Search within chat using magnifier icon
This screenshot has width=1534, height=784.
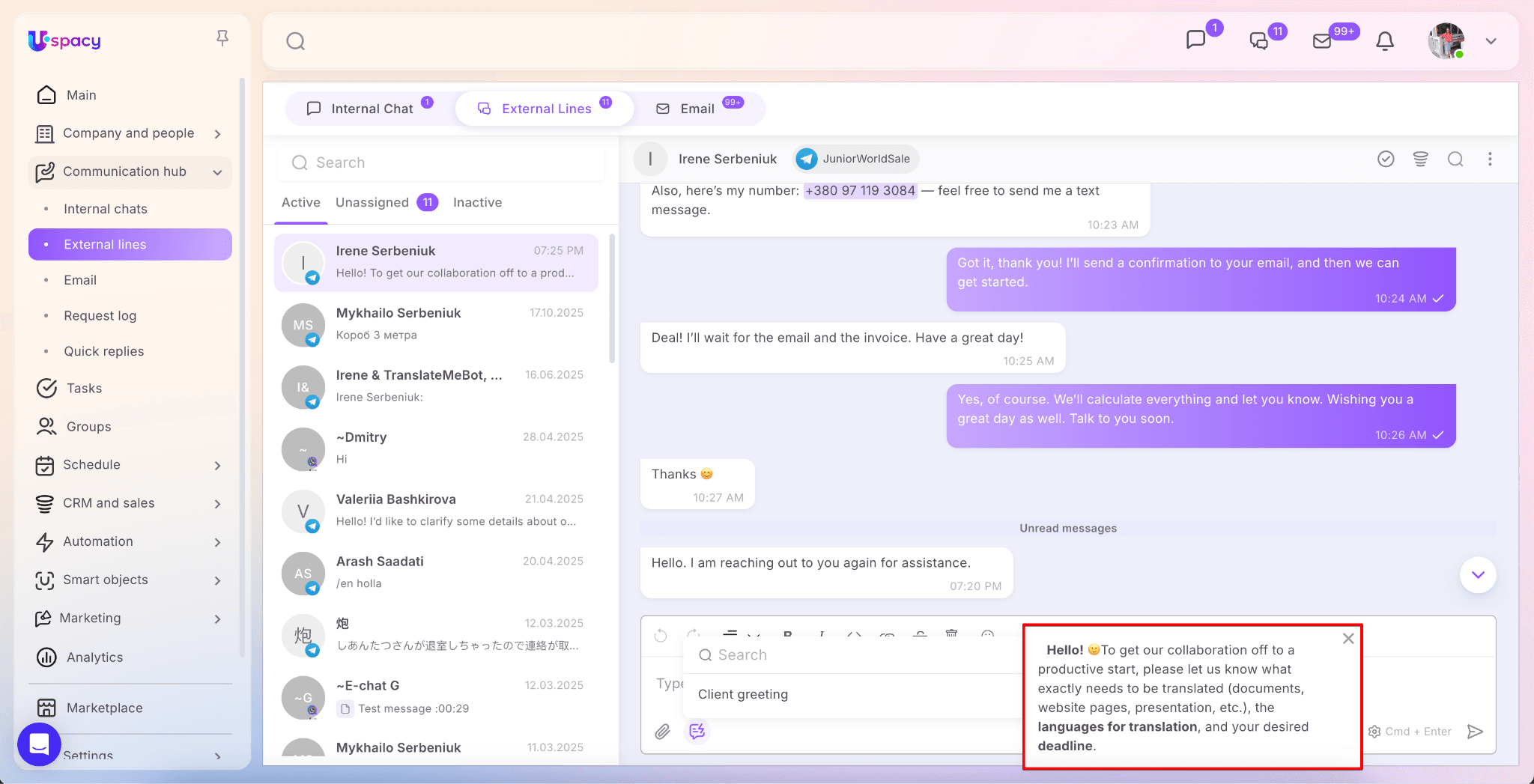[1455, 159]
